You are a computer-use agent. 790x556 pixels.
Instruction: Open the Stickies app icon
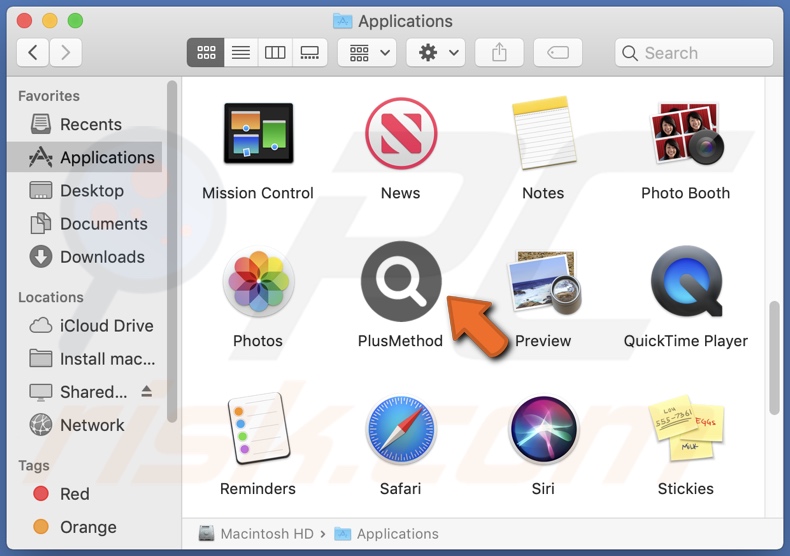click(686, 428)
